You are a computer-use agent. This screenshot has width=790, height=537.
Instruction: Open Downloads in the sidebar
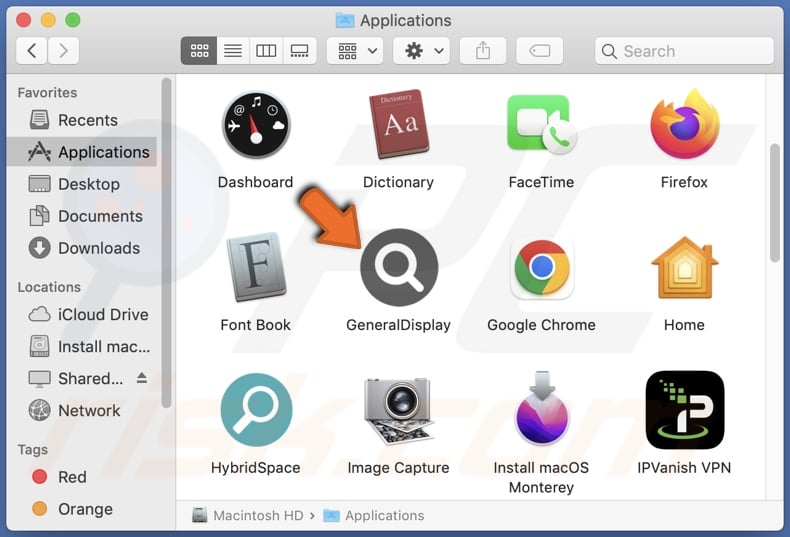coord(84,248)
